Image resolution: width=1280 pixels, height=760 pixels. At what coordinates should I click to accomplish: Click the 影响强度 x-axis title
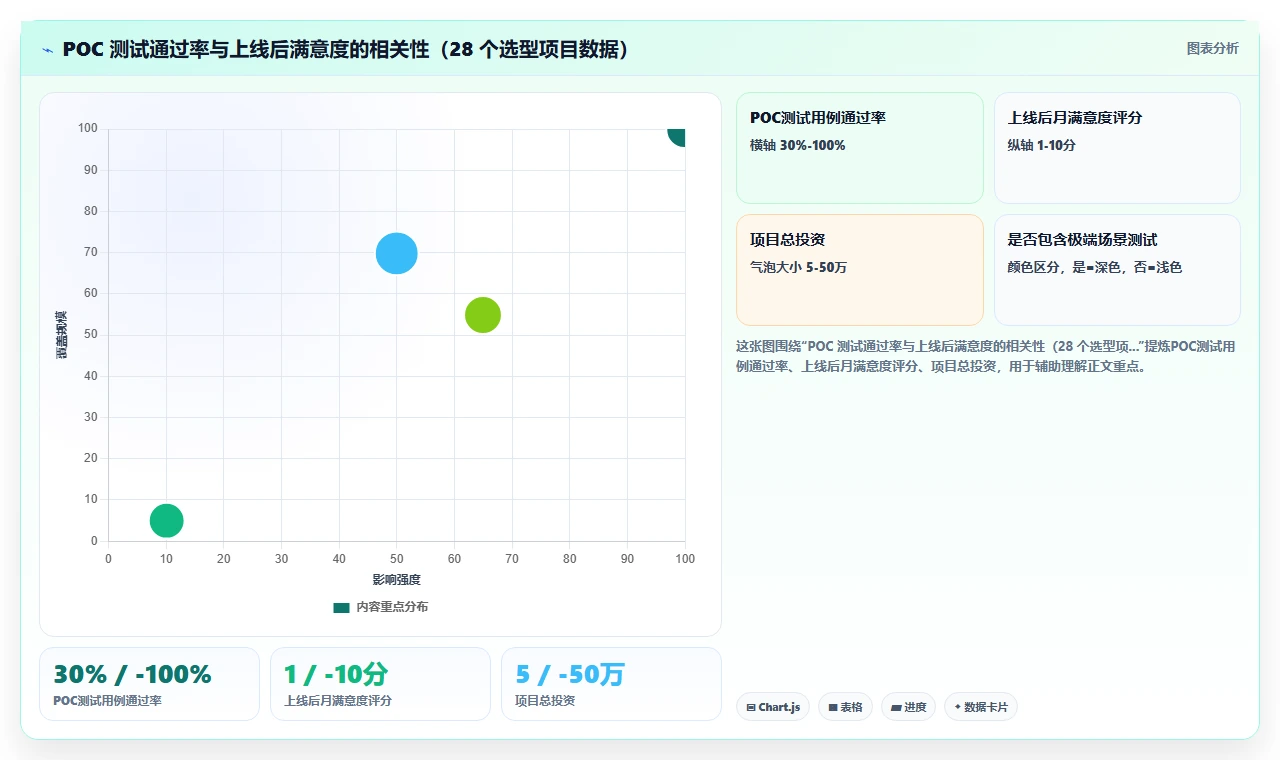click(397, 580)
